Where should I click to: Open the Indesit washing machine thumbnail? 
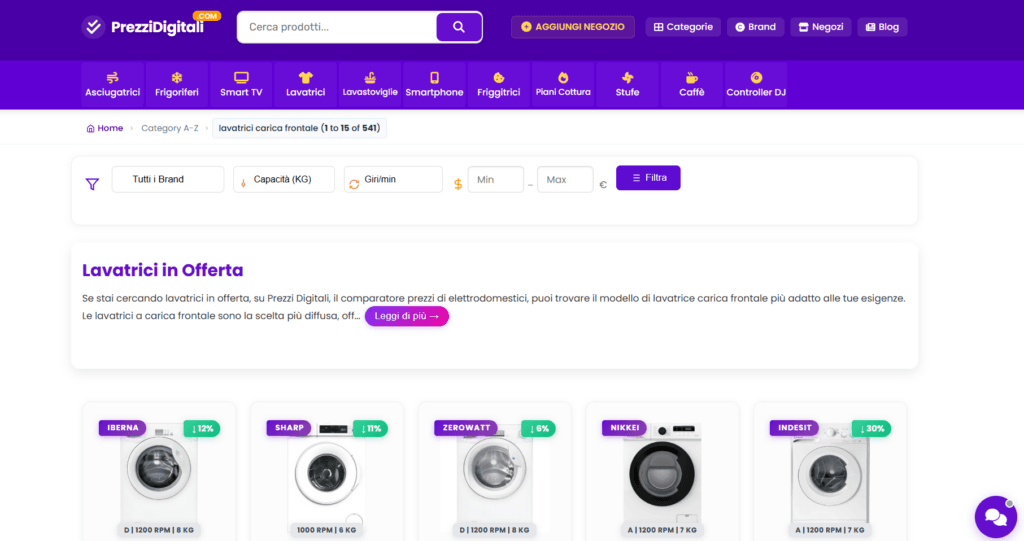[830, 472]
